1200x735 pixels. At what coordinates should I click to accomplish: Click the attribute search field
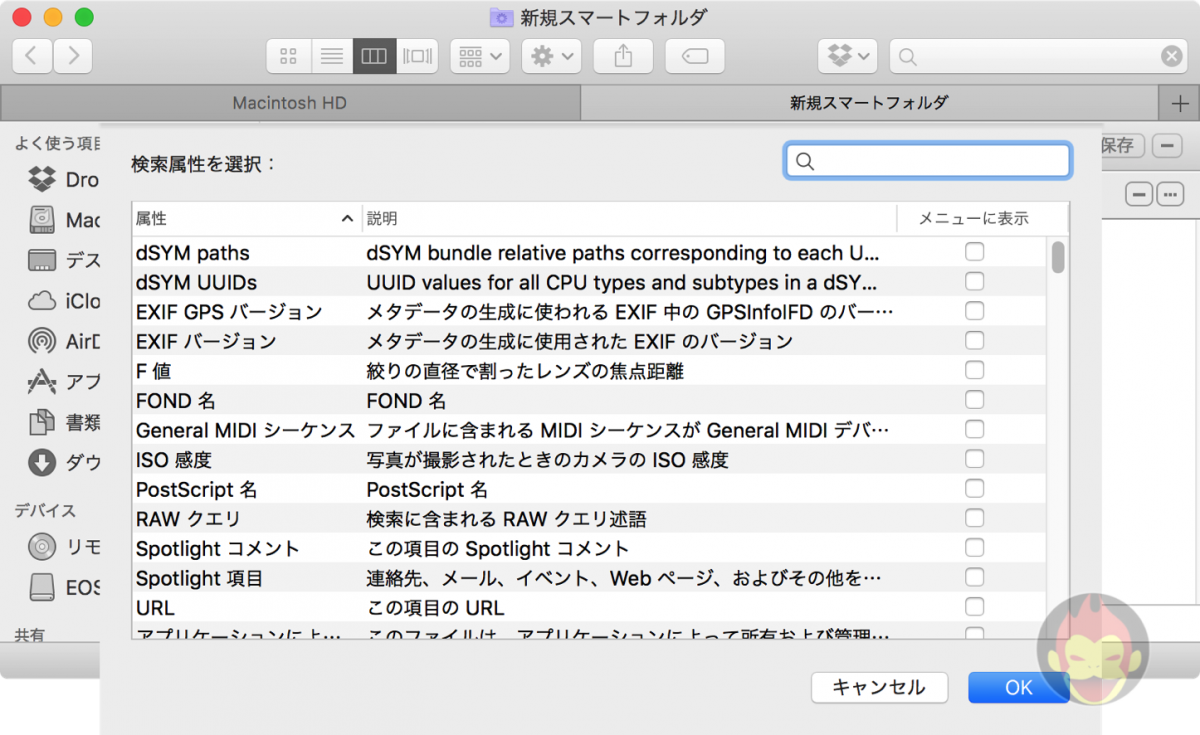click(x=927, y=160)
